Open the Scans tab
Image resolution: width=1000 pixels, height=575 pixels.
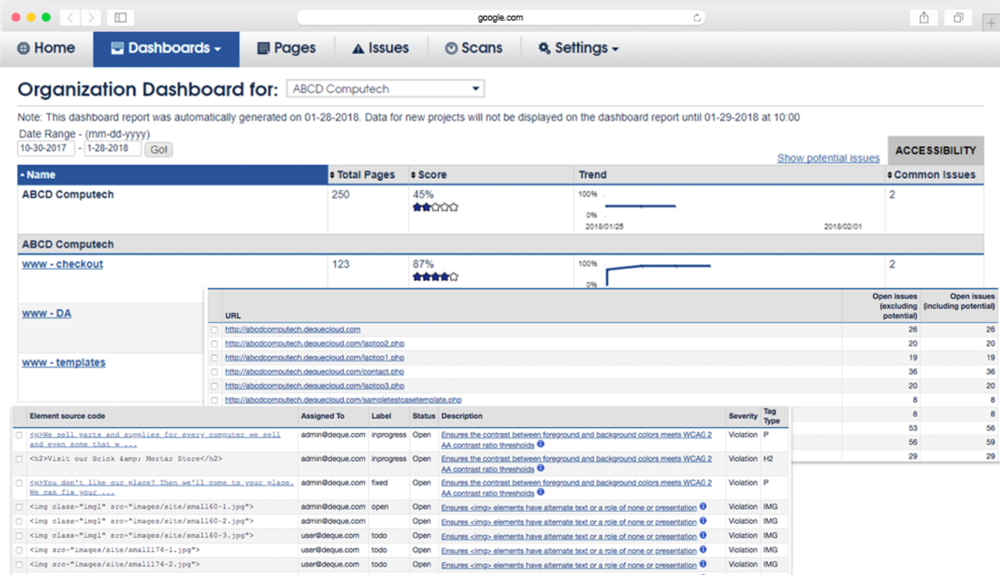(474, 48)
